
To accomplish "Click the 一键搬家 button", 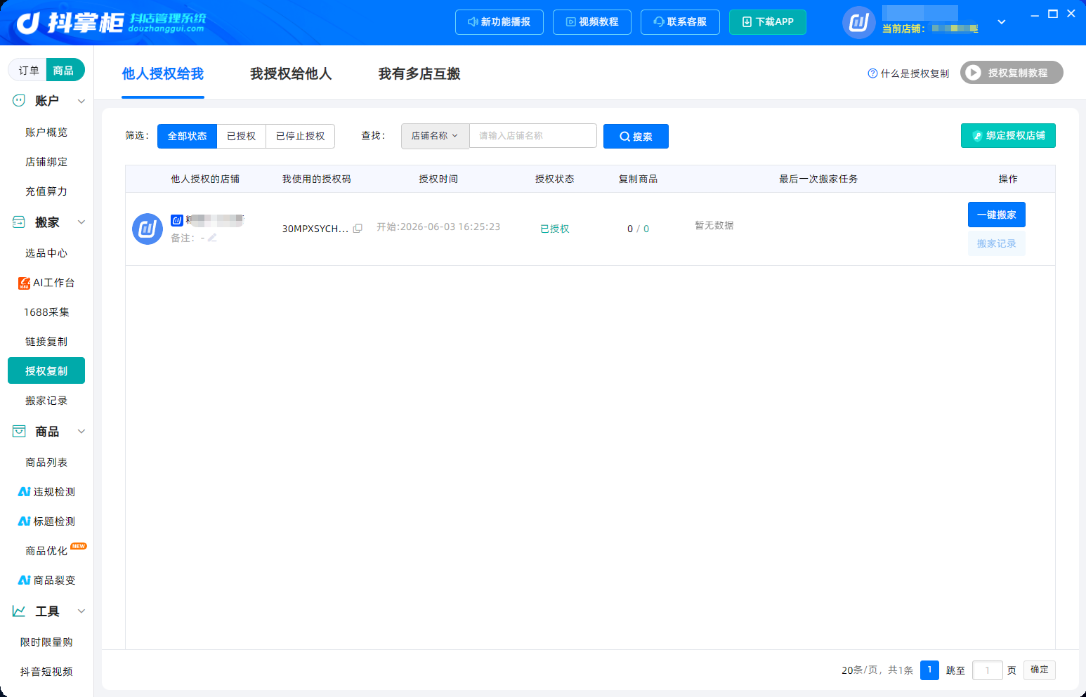I will pyautogui.click(x=996, y=215).
